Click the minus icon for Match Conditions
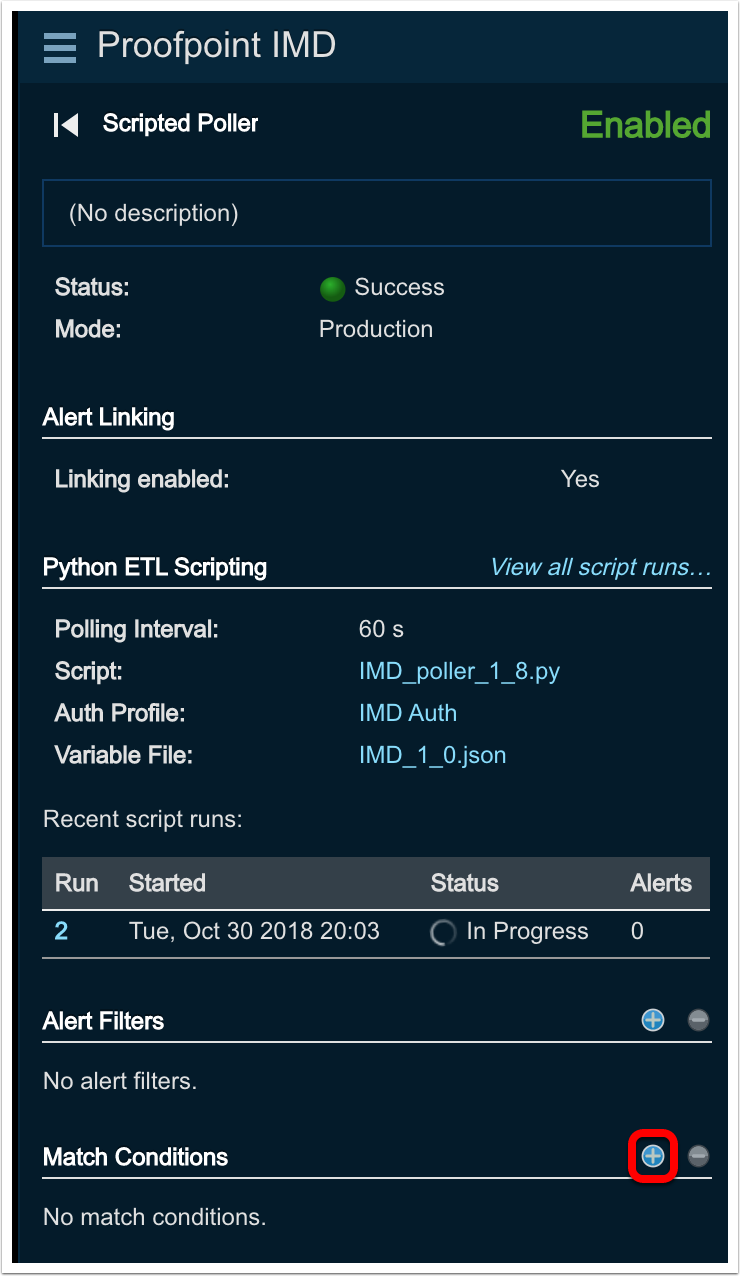Image resolution: width=740 pixels, height=1276 pixels. click(x=699, y=1156)
